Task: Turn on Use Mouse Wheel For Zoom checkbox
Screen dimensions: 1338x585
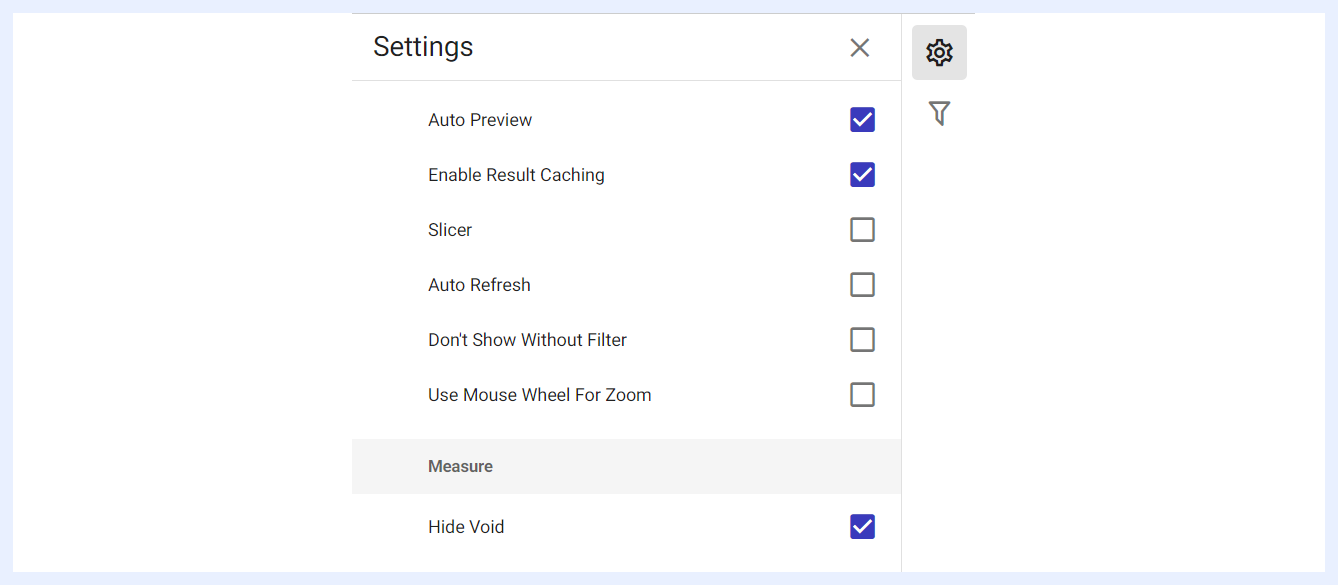Action: pyautogui.click(x=862, y=395)
